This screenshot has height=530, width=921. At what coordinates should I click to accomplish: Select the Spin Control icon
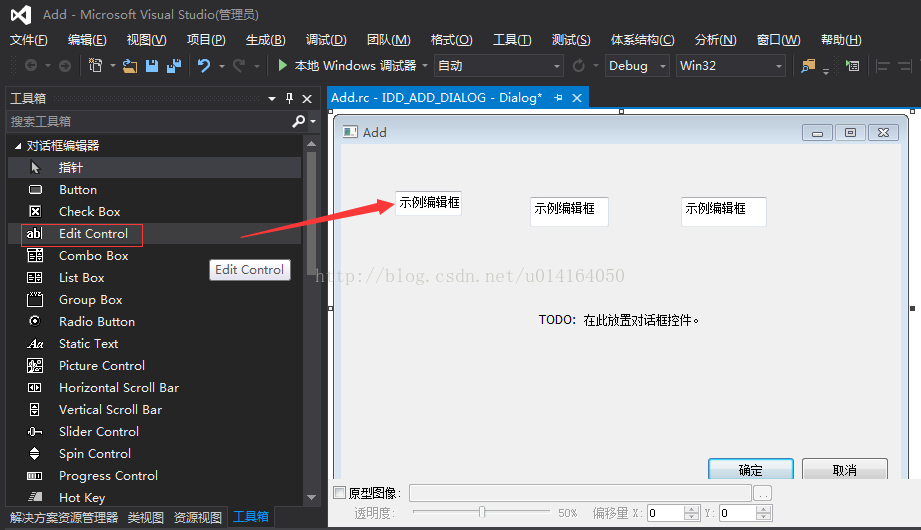(x=35, y=454)
